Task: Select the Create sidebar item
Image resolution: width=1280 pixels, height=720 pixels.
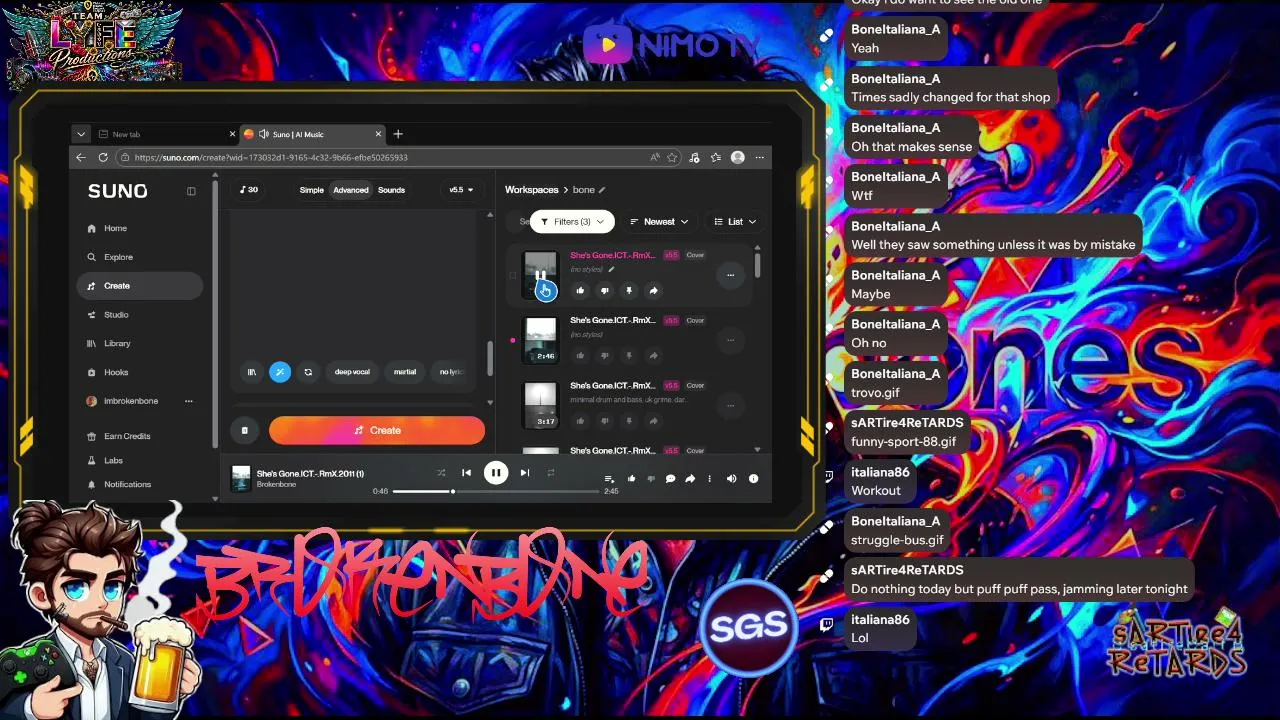Action: (x=140, y=286)
